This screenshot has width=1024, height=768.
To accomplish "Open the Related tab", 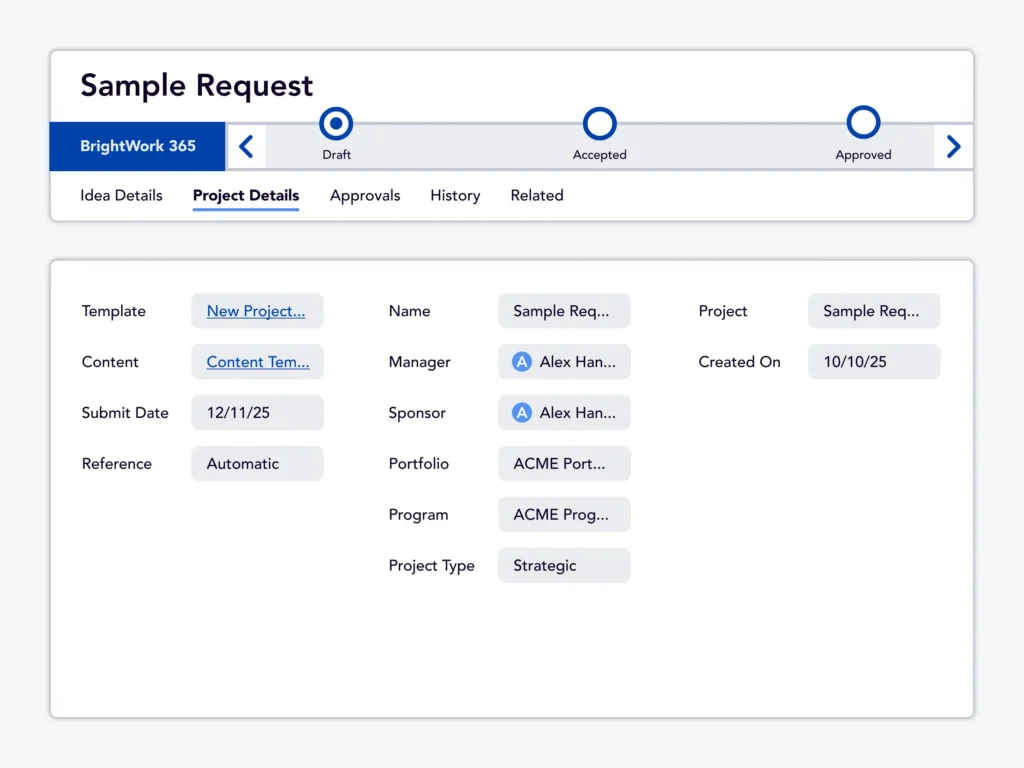I will (536, 195).
